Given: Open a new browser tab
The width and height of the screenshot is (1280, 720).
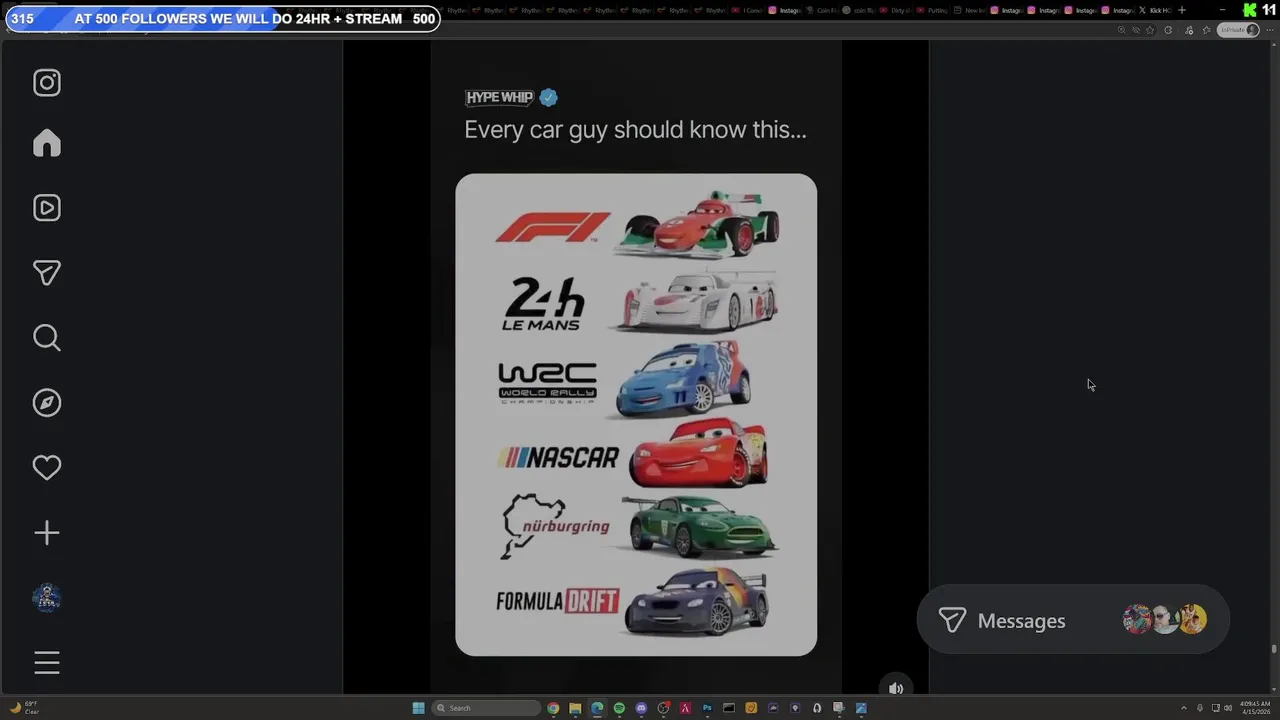Looking at the screenshot, I should 1182,10.
